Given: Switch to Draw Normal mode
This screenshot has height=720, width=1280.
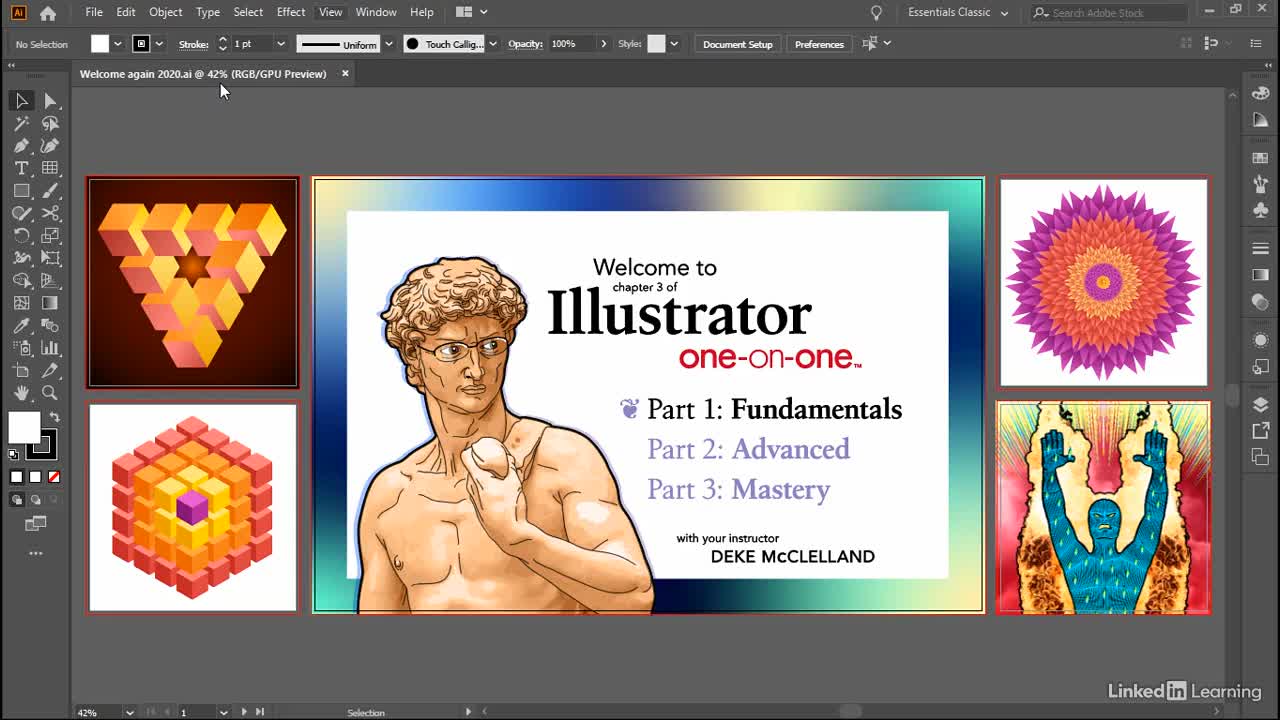Looking at the screenshot, I should (17, 499).
